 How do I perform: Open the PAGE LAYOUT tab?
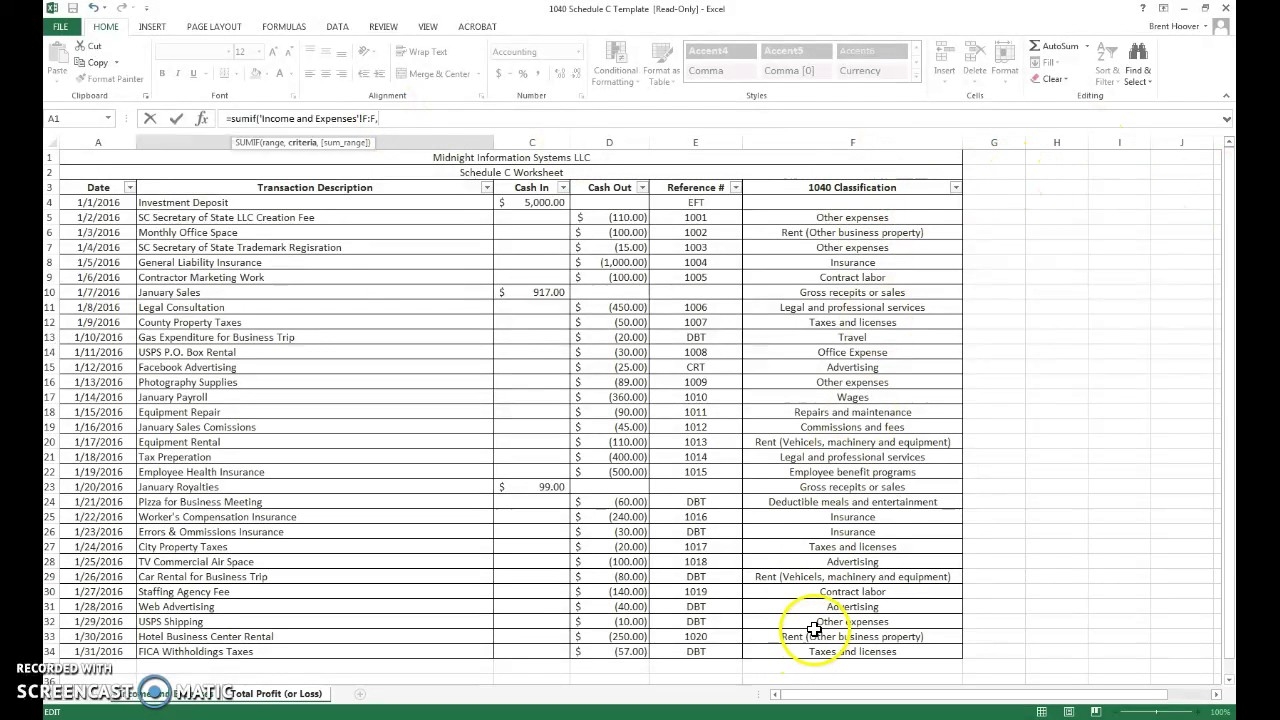coord(214,27)
